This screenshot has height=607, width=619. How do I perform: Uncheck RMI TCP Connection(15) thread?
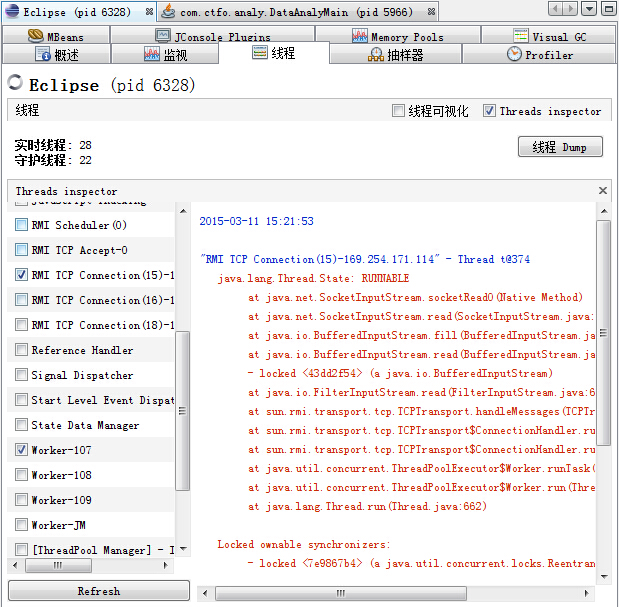[x=21, y=274]
